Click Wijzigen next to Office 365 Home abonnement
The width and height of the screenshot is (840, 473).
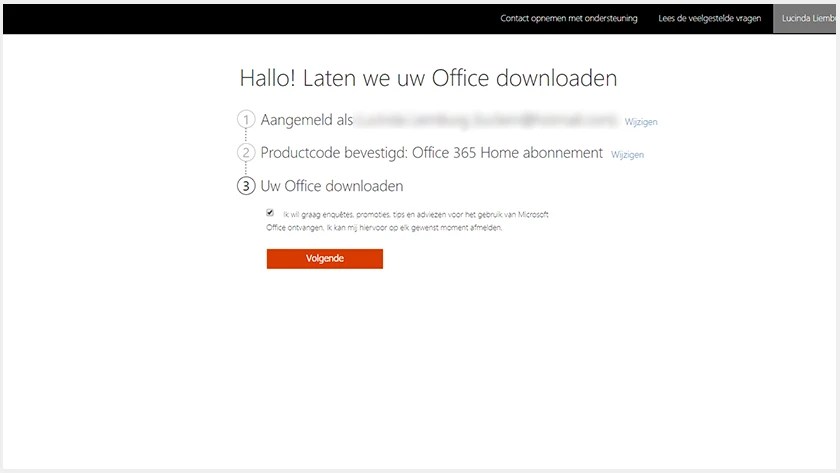pos(627,155)
